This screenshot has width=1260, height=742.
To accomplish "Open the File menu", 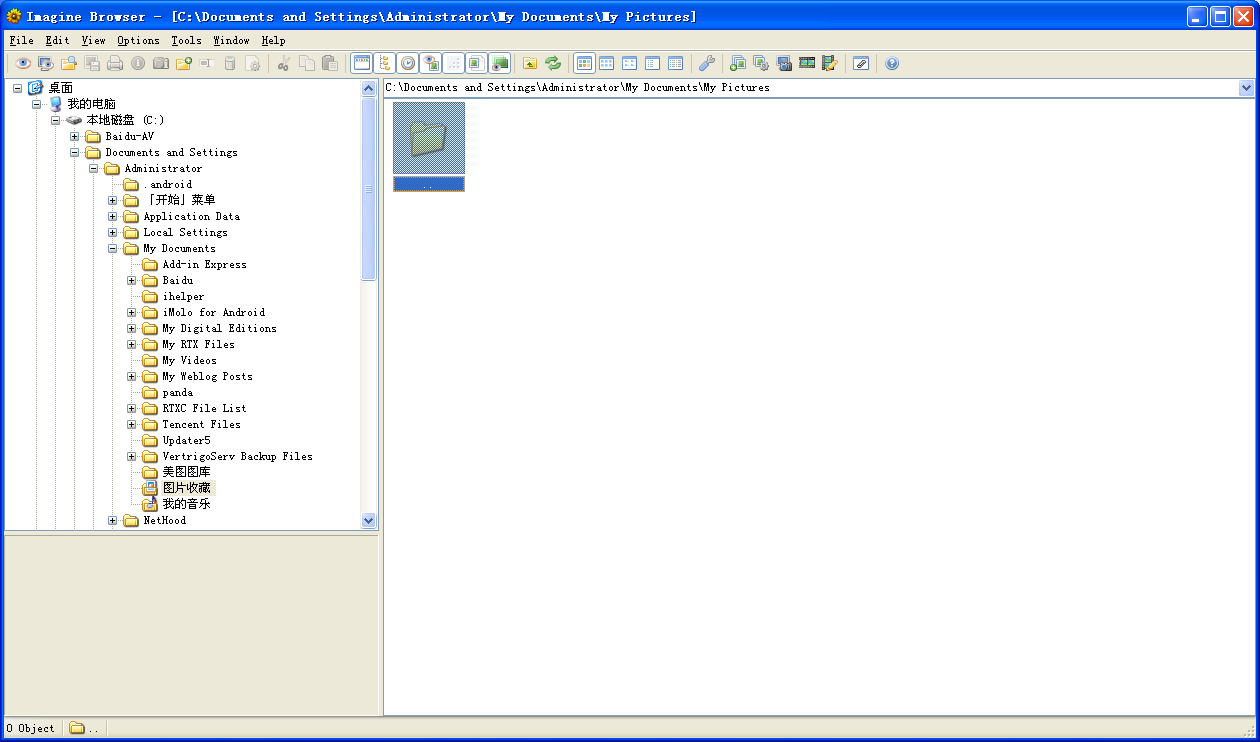I will (x=21, y=41).
